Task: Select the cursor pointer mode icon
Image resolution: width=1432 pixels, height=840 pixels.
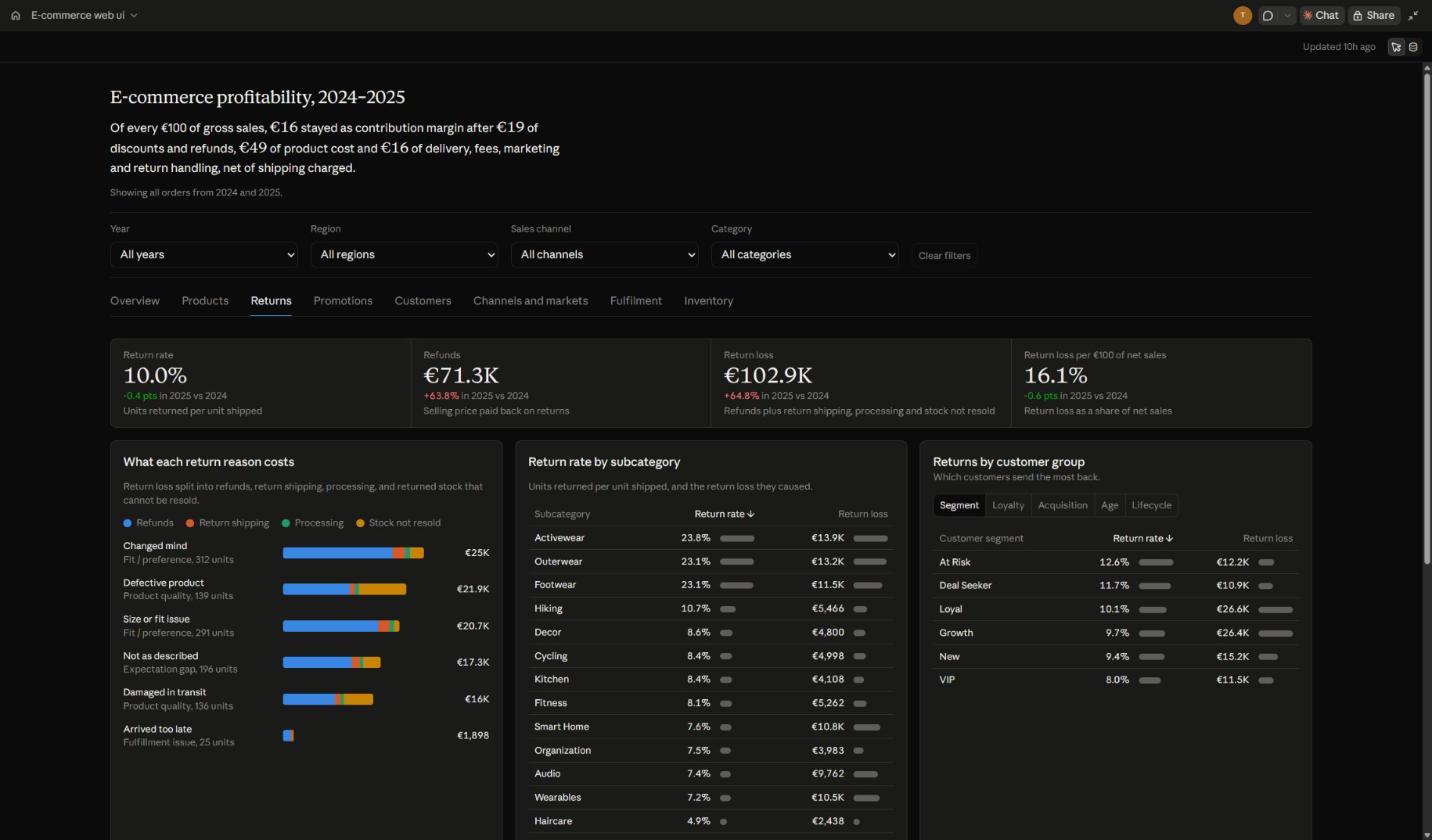Action: point(1396,47)
